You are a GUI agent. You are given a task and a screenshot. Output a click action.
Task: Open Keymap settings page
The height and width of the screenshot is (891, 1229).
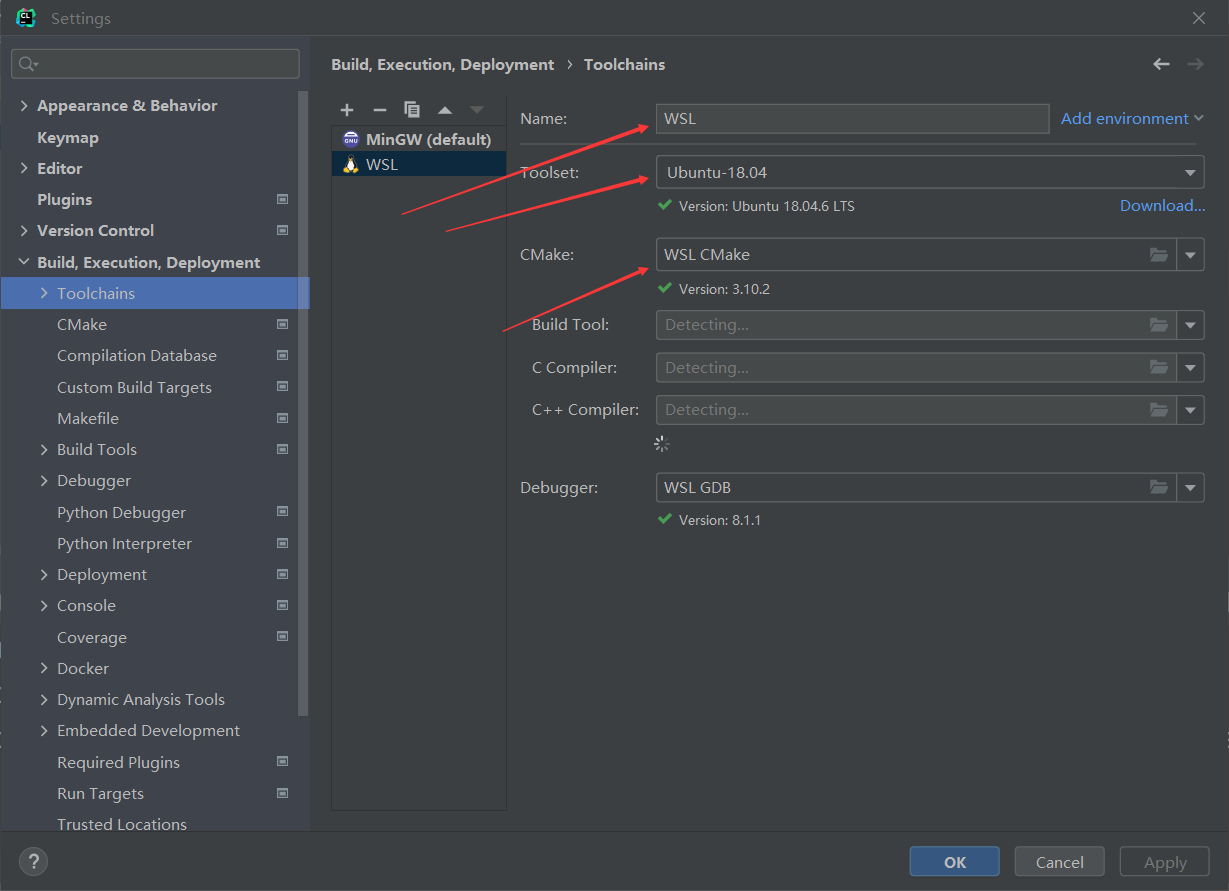(68, 137)
